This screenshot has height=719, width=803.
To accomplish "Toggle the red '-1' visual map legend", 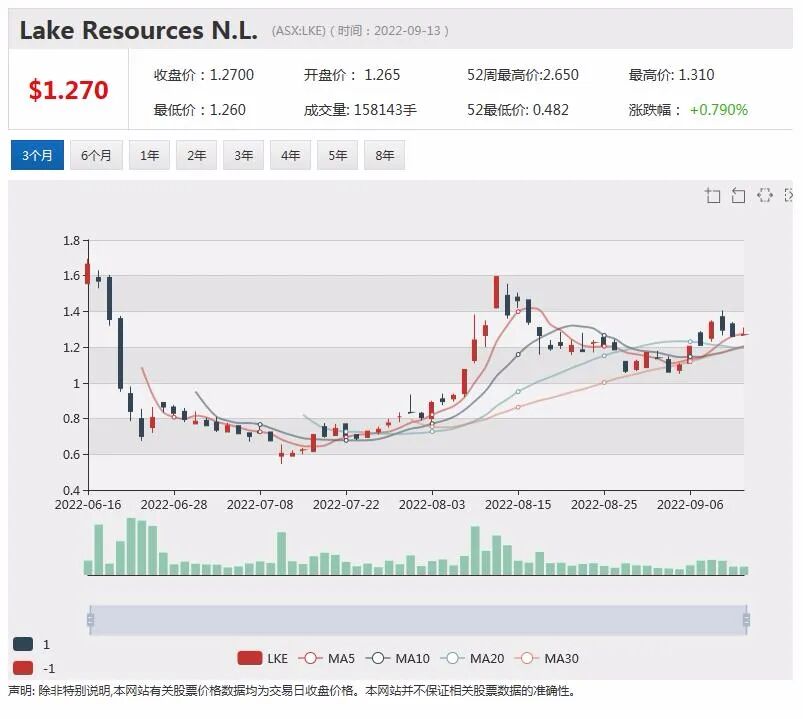I will (23, 668).
